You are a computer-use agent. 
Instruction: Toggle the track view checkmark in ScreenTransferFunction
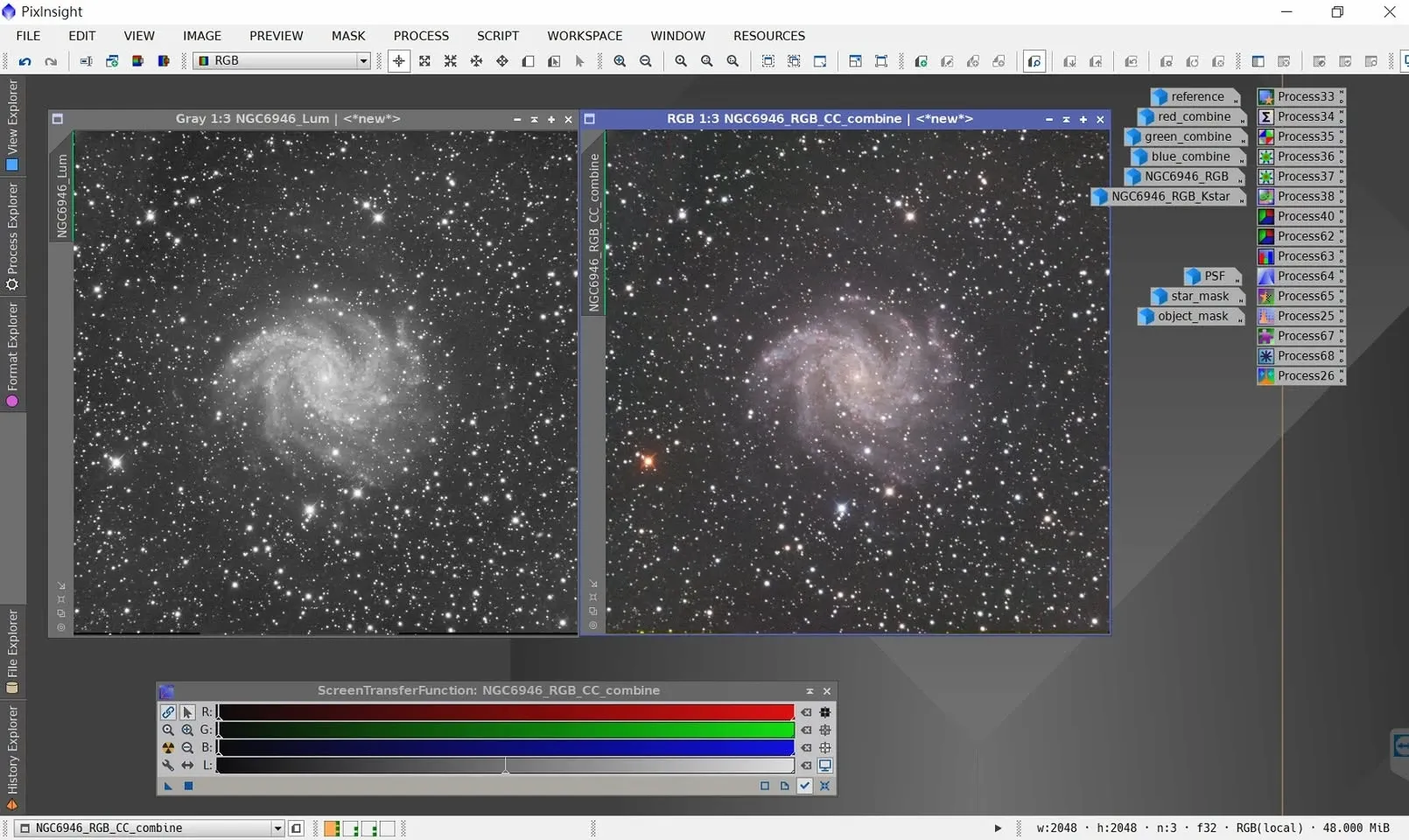tap(804, 786)
